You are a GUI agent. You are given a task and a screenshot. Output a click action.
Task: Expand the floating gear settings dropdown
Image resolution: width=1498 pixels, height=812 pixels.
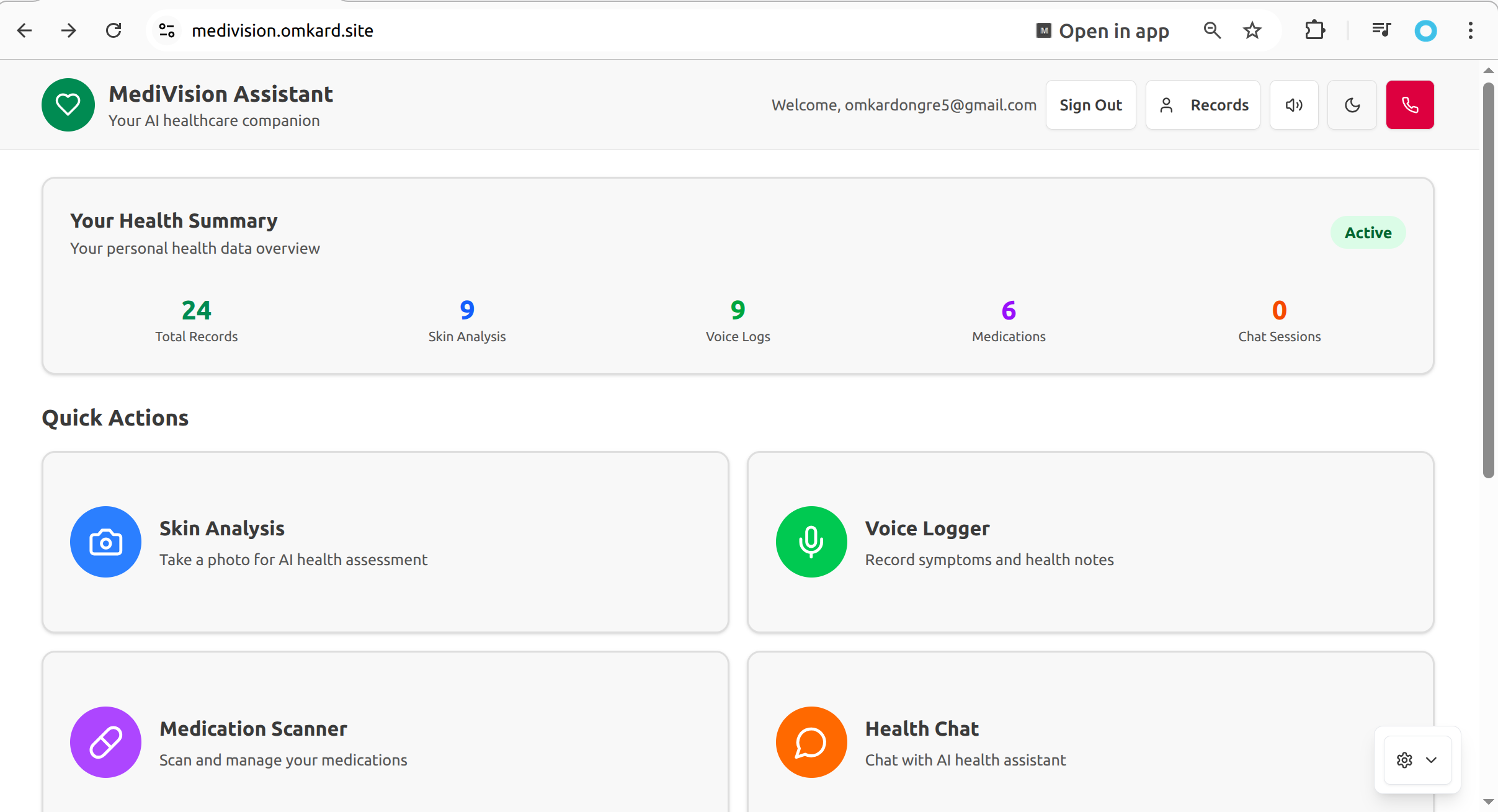(x=1417, y=760)
